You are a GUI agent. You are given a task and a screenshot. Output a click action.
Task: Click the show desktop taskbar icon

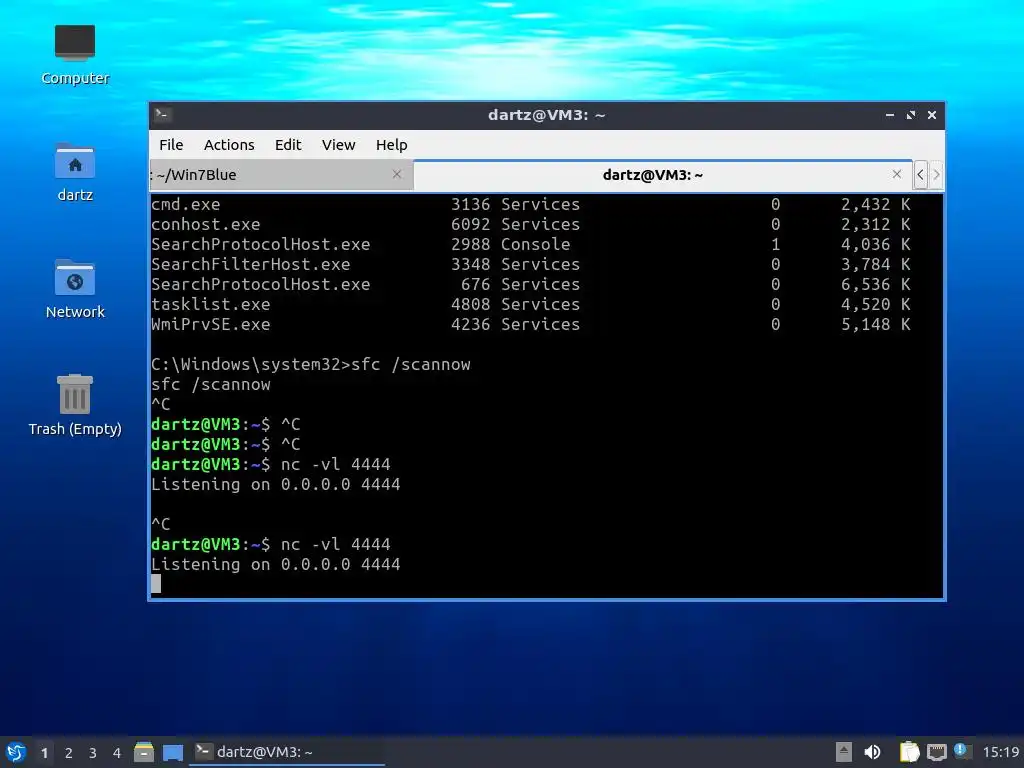point(173,752)
